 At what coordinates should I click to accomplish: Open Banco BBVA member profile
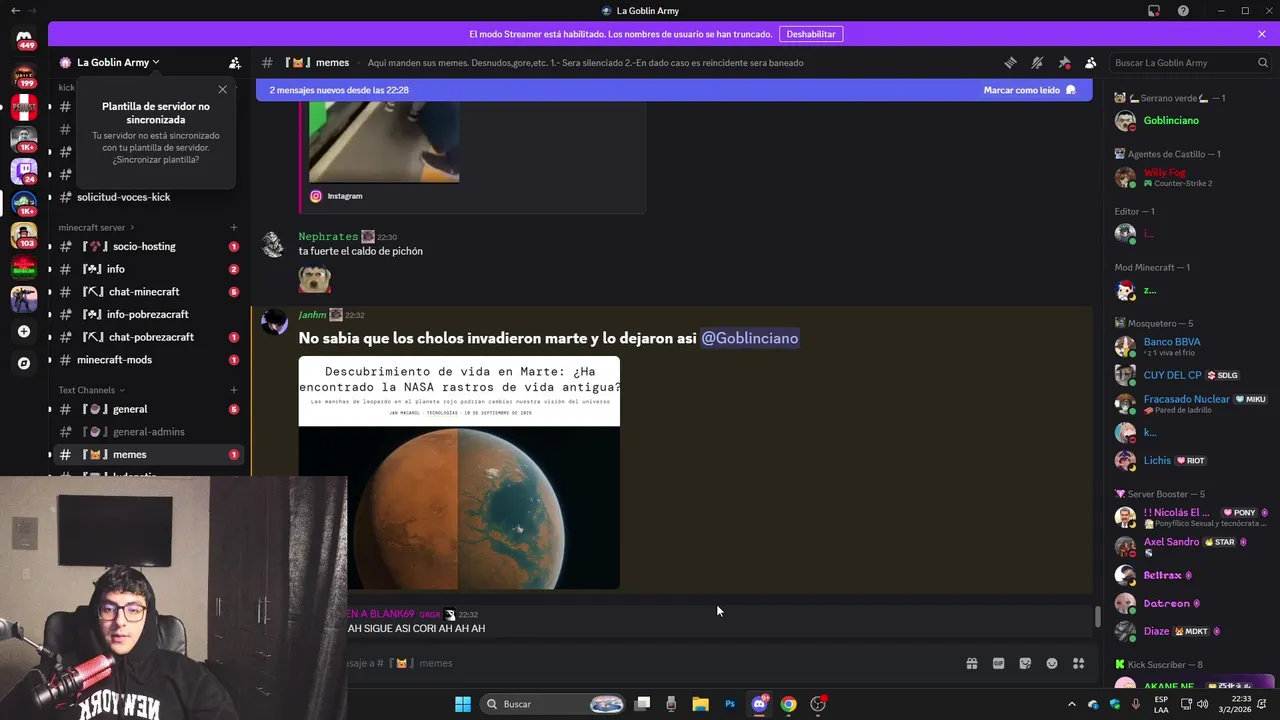pyautogui.click(x=1190, y=346)
